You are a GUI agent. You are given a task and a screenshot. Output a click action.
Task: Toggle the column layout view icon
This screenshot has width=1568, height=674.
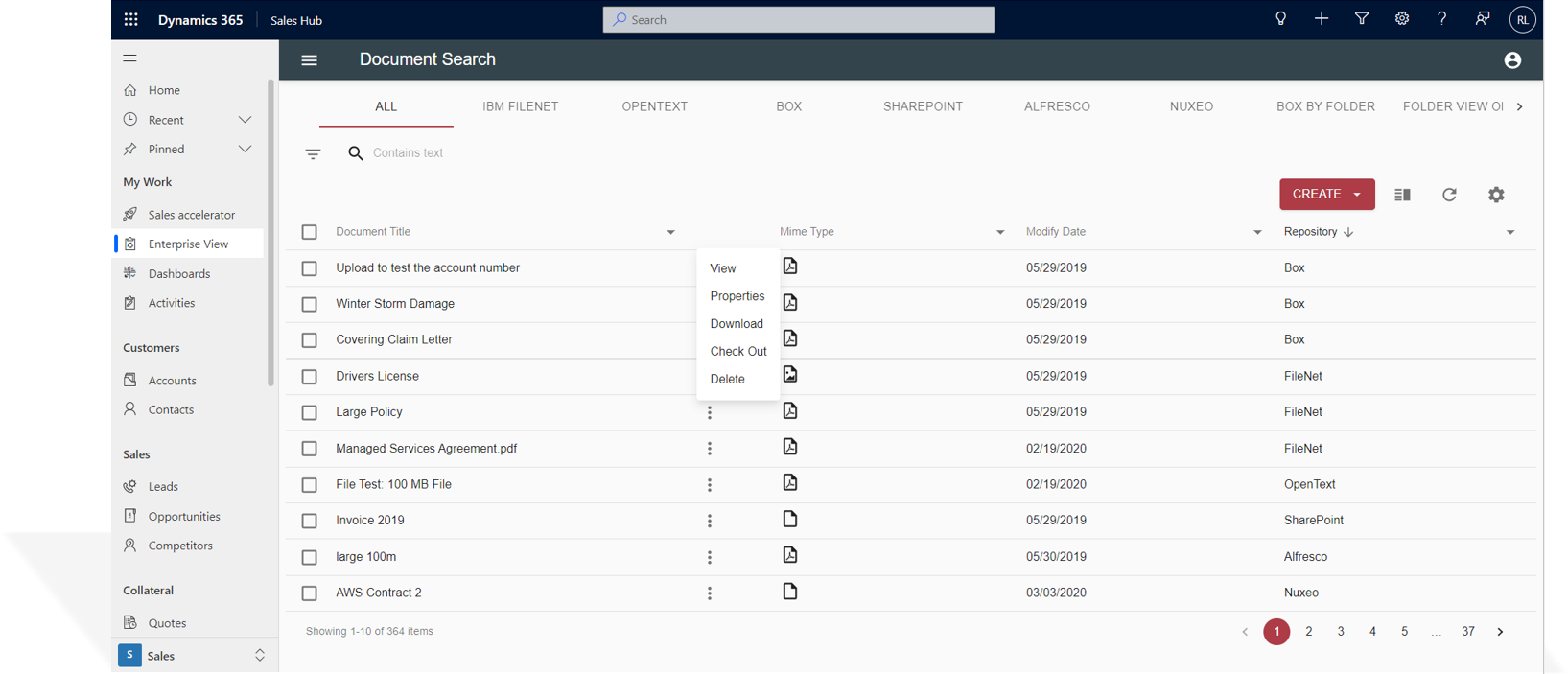(x=1402, y=195)
